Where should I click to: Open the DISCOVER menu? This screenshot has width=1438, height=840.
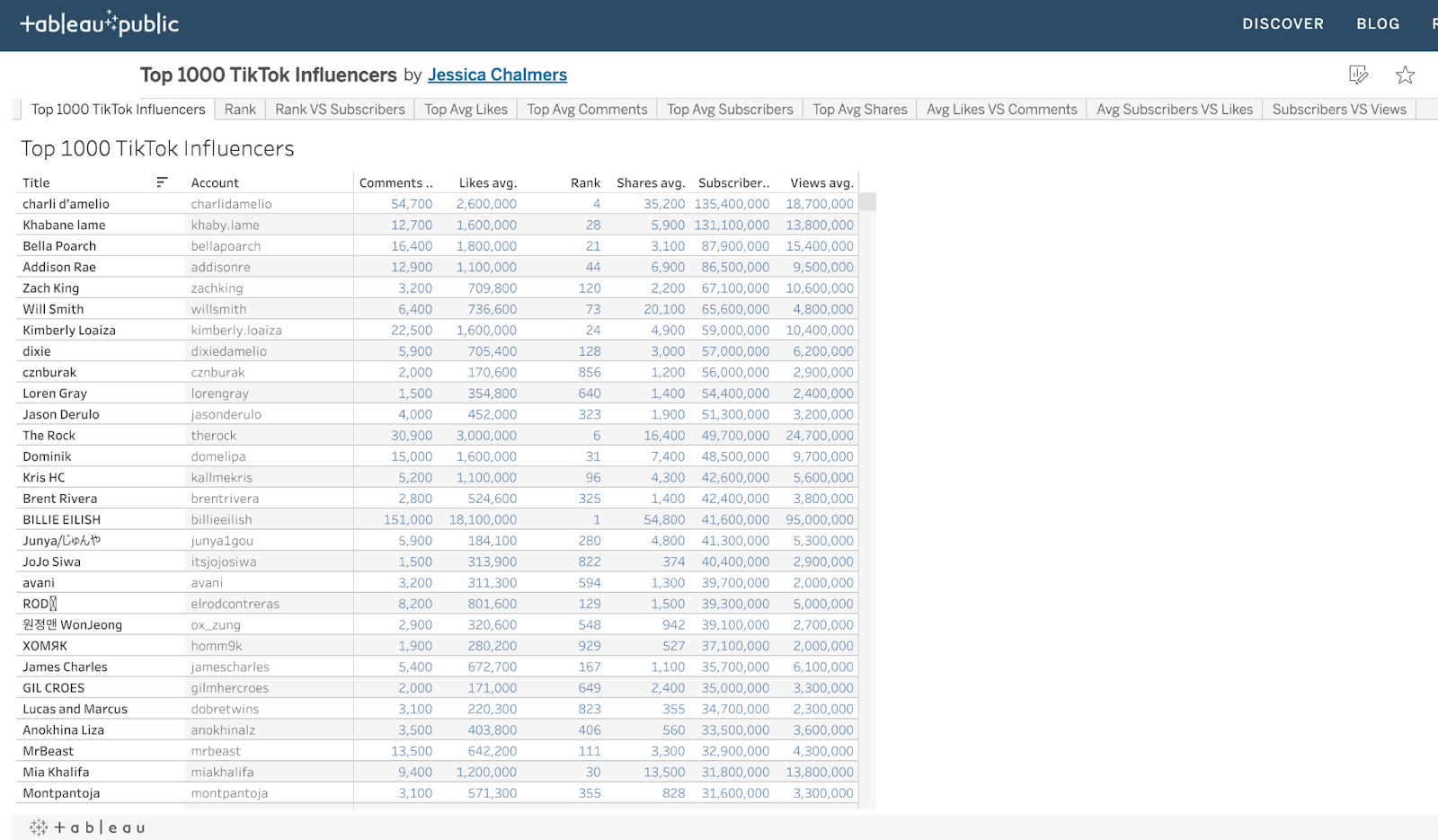[x=1283, y=24]
